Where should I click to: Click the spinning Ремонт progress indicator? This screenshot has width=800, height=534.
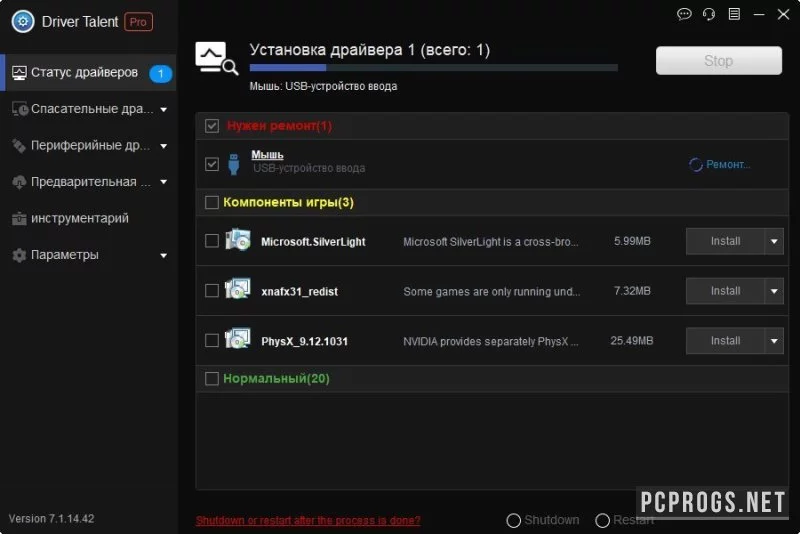pos(695,165)
